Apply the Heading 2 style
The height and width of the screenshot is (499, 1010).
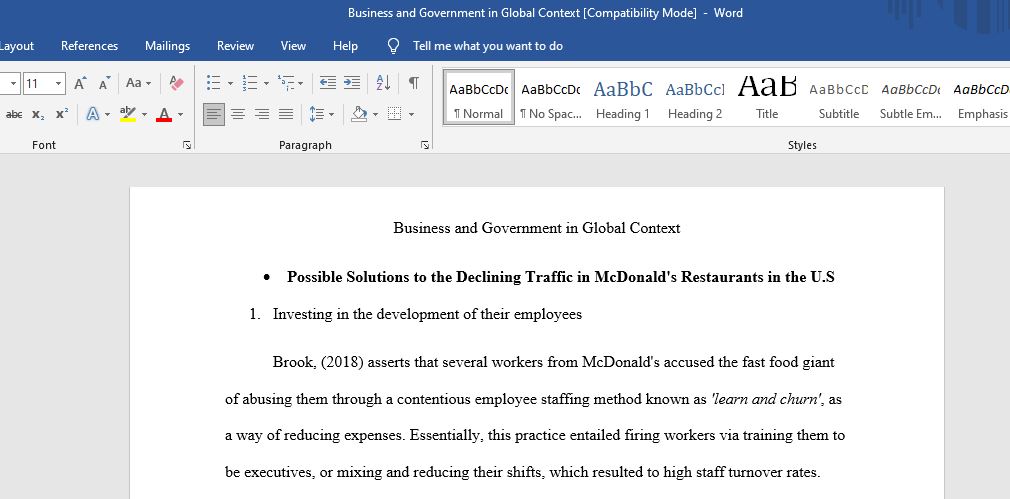click(695, 97)
